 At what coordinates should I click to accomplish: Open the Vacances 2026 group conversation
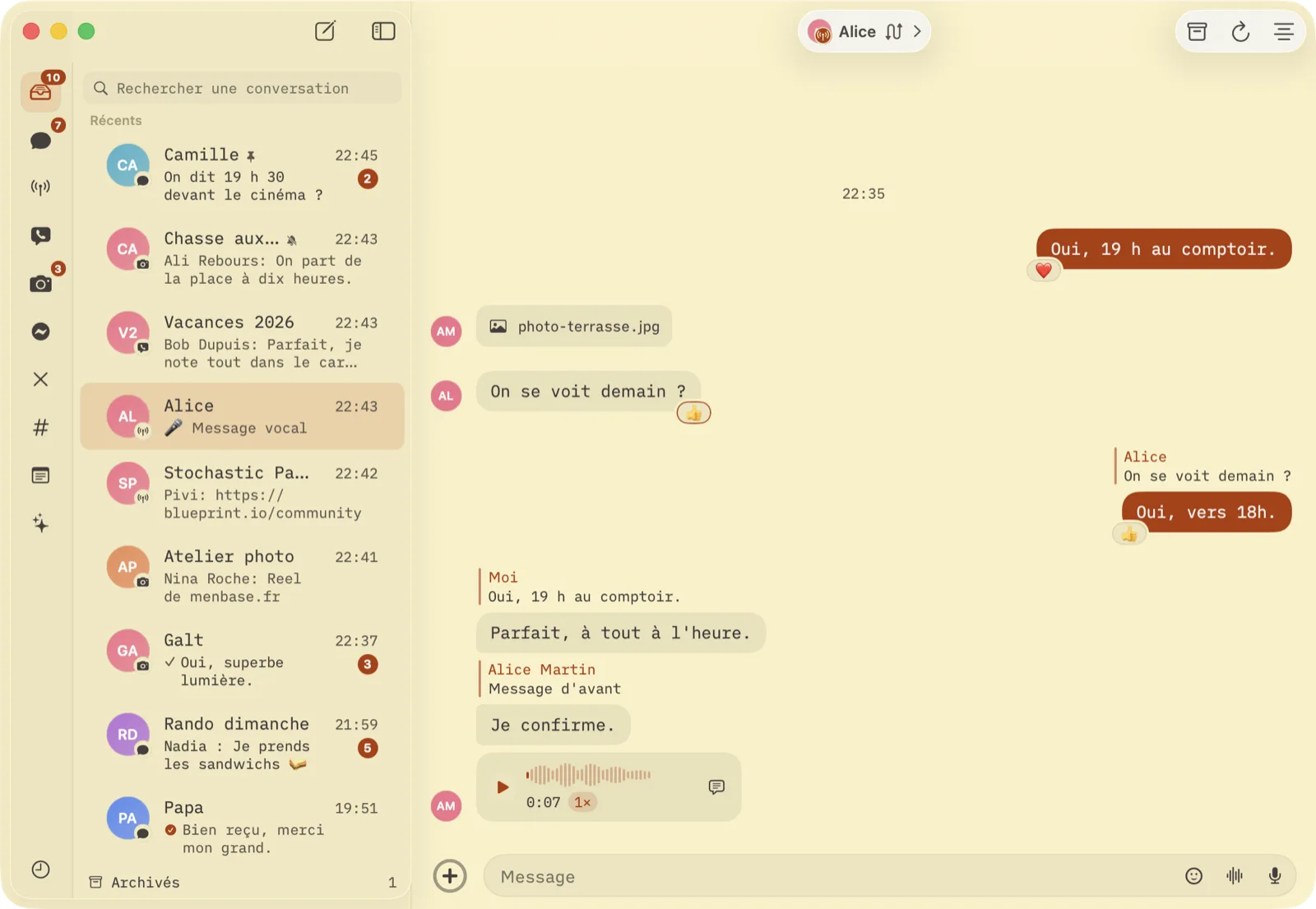(x=243, y=341)
